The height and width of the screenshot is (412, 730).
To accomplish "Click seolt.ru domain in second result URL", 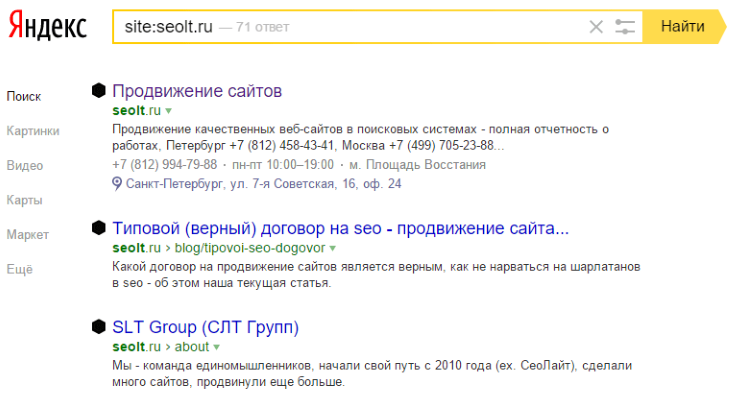I will [136, 248].
